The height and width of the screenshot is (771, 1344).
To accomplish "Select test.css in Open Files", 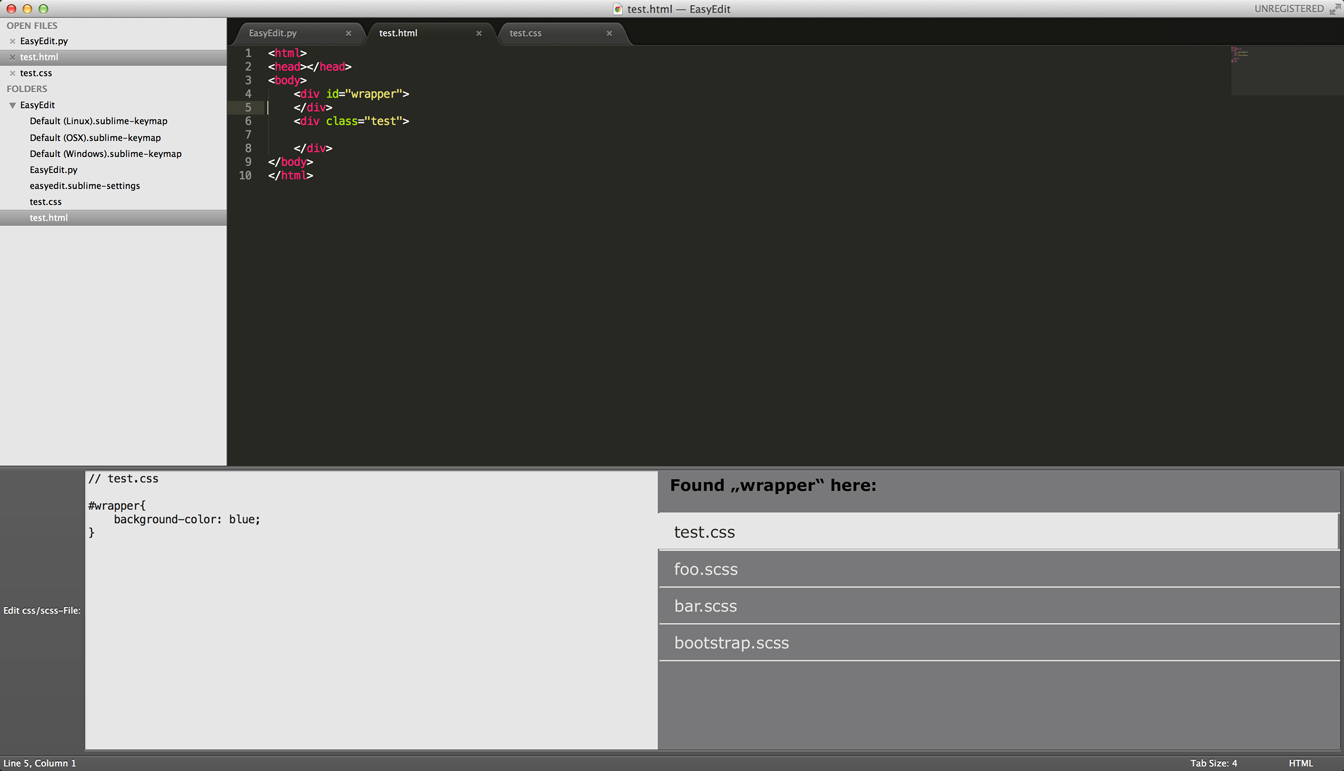I will point(36,73).
